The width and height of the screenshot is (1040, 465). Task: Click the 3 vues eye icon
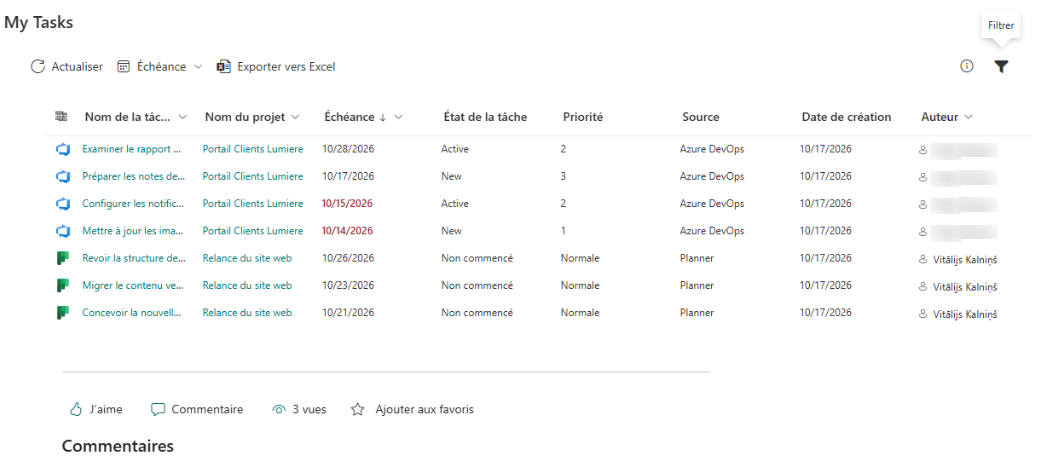(279, 409)
